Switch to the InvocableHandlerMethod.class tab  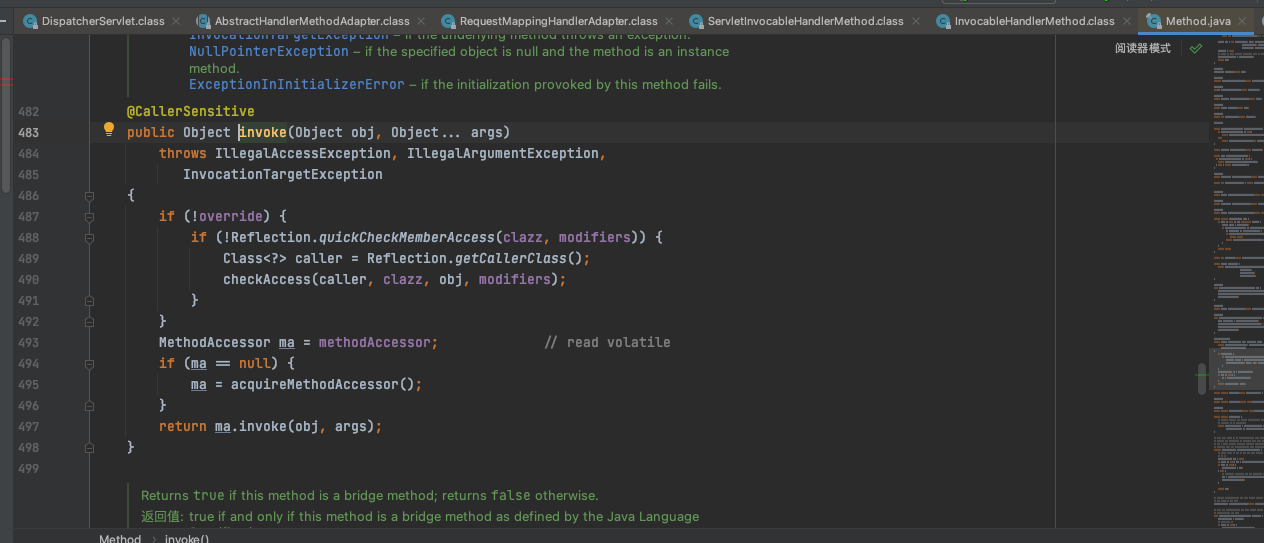[1034, 21]
